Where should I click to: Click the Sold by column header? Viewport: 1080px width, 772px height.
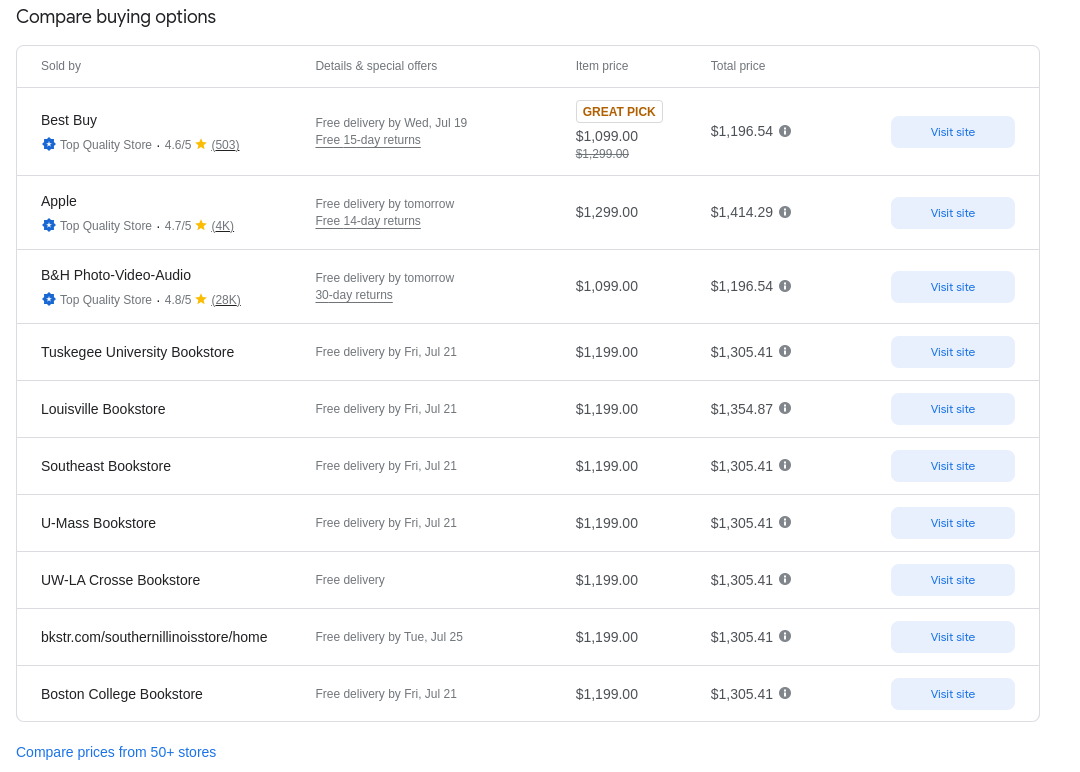[61, 66]
